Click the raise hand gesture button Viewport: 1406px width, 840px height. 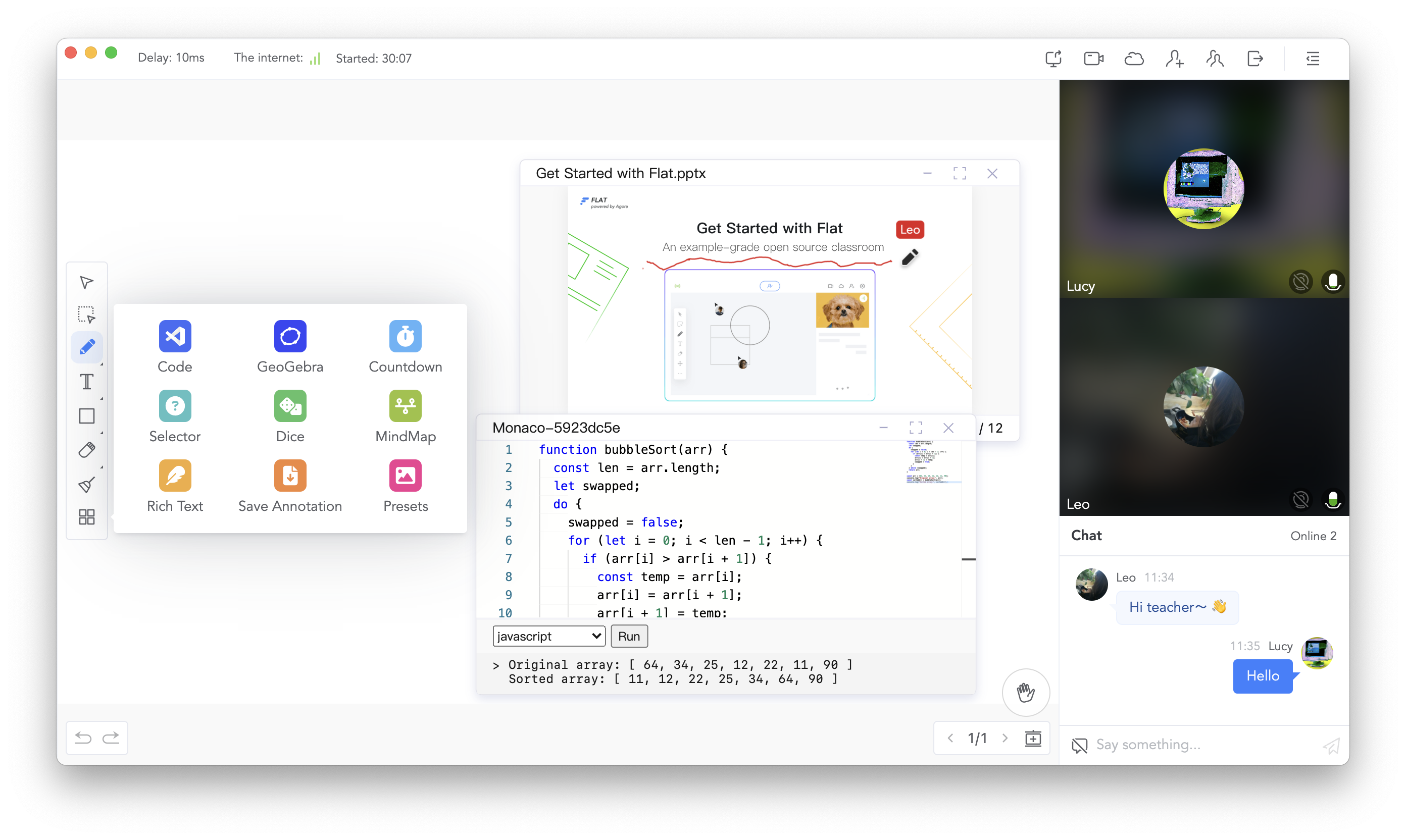coord(1025,692)
